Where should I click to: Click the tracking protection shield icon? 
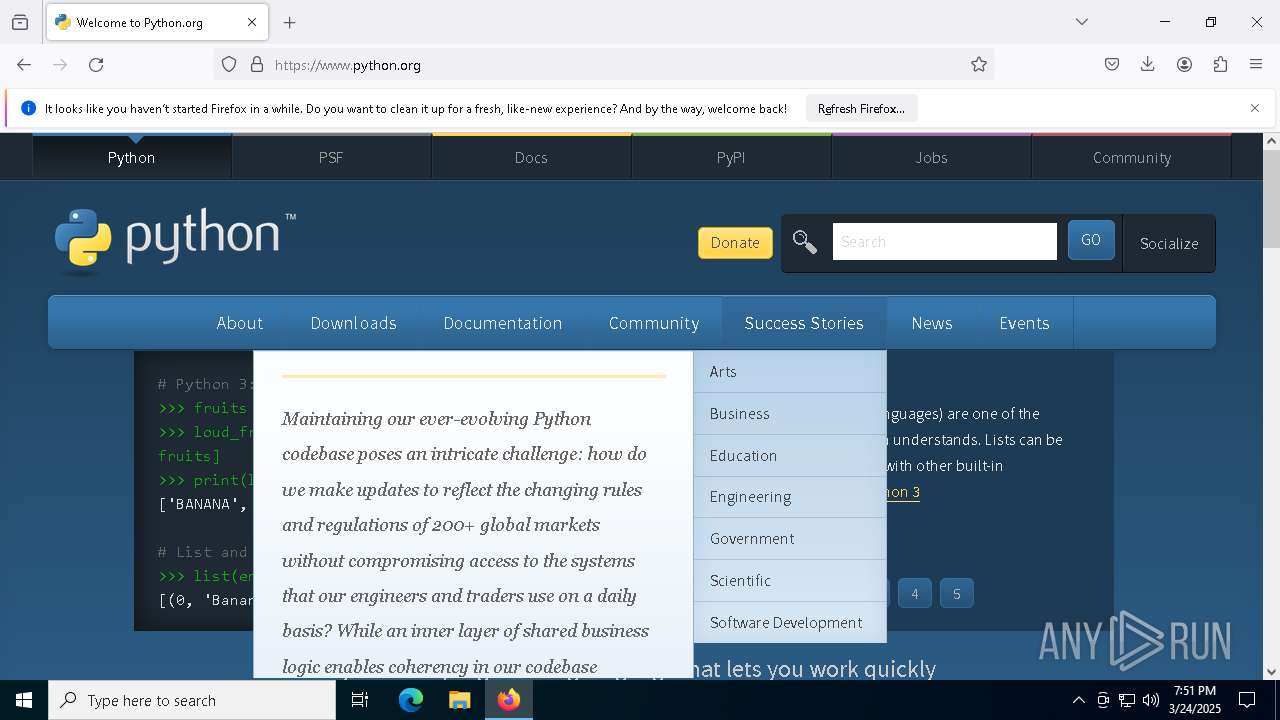pyautogui.click(x=229, y=65)
